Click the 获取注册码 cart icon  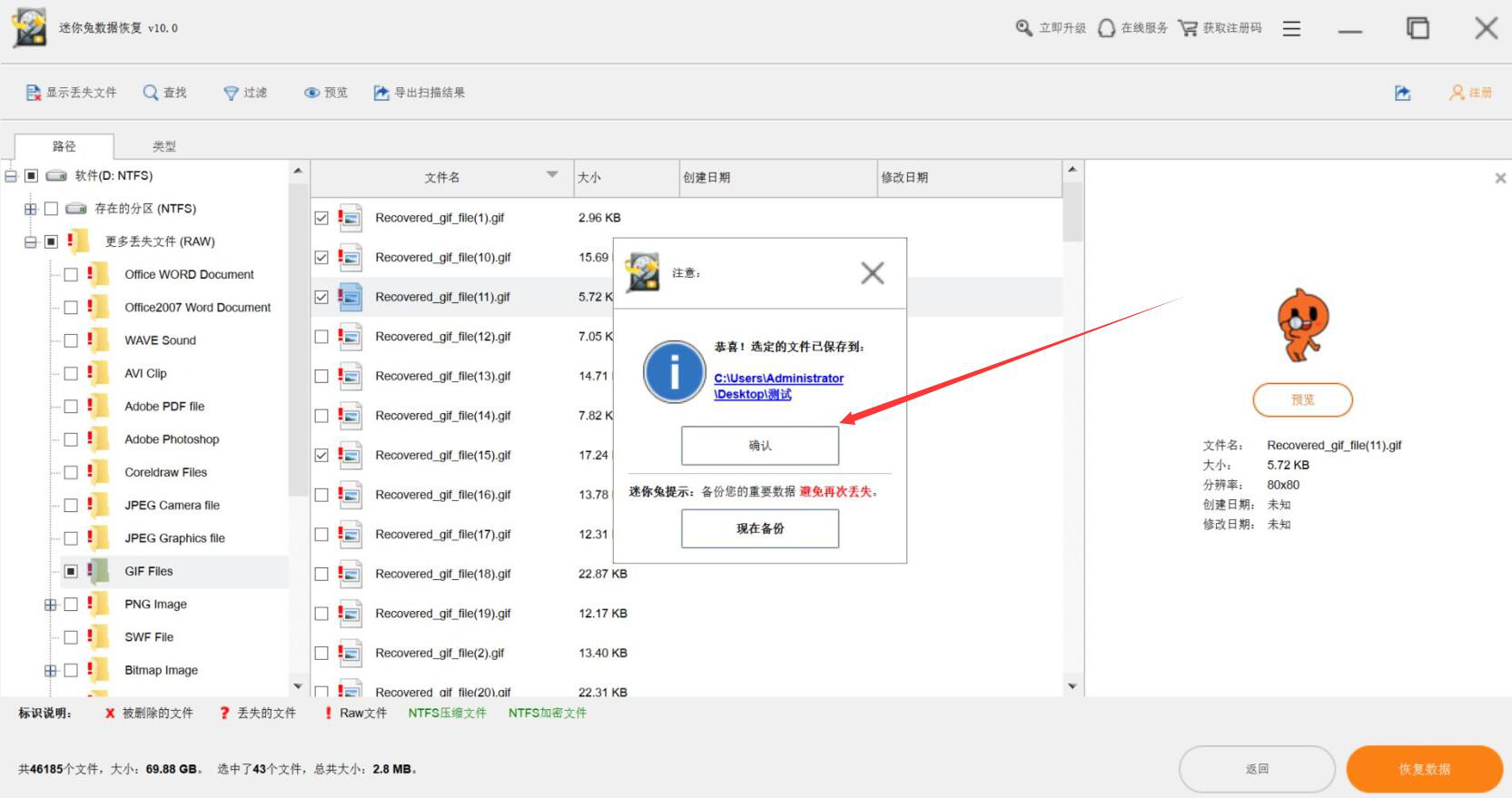coord(1187,28)
